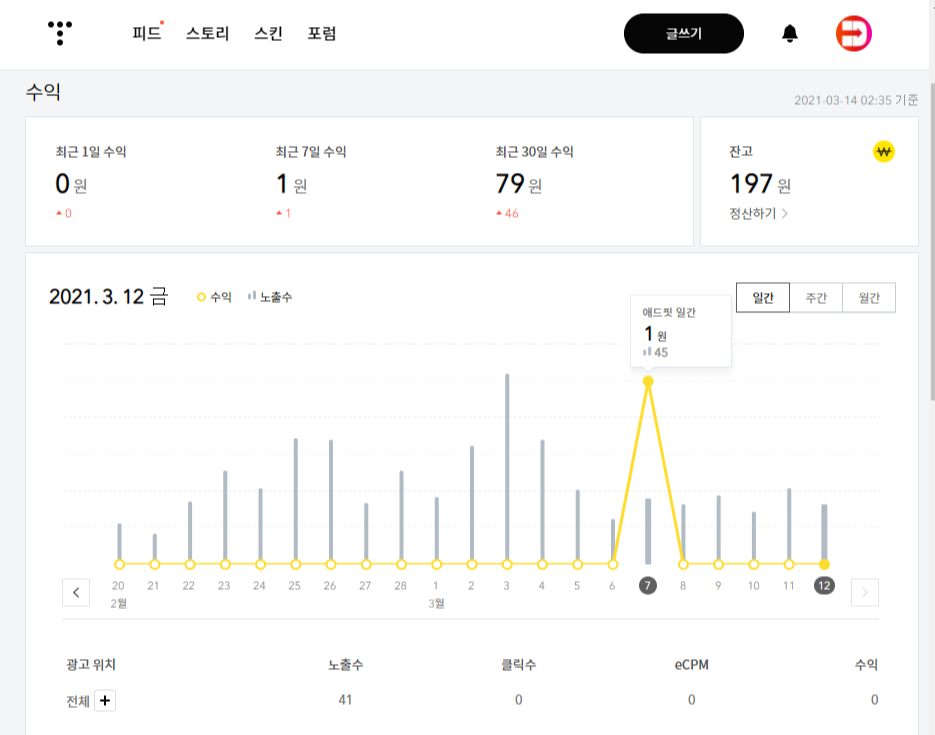This screenshot has width=935, height=735.
Task: Select date 20 on the chart axis
Action: click(118, 586)
